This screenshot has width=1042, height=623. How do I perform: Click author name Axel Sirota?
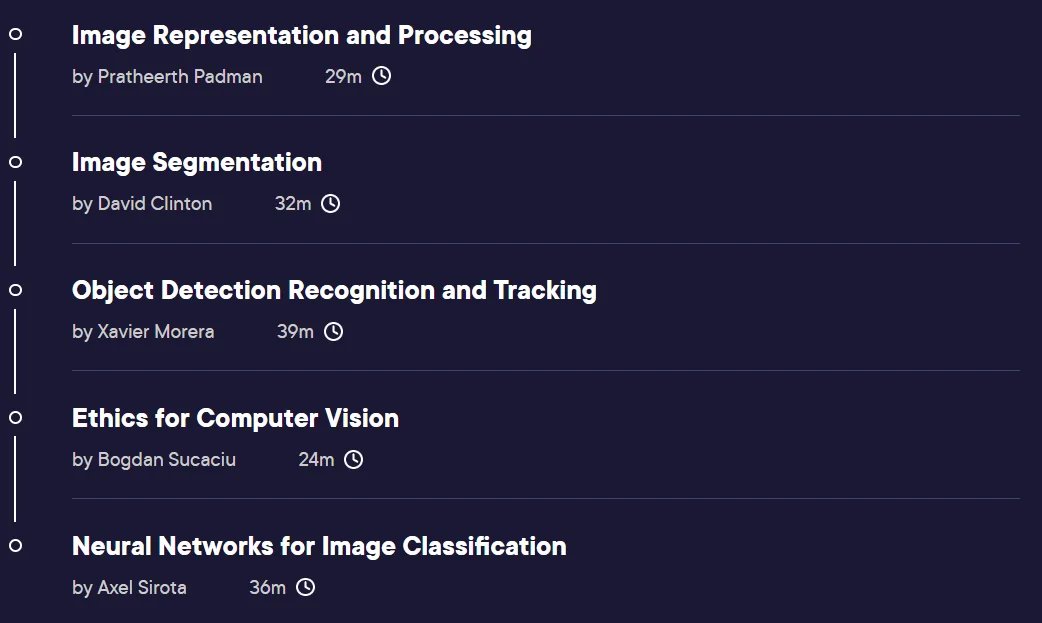(x=142, y=587)
